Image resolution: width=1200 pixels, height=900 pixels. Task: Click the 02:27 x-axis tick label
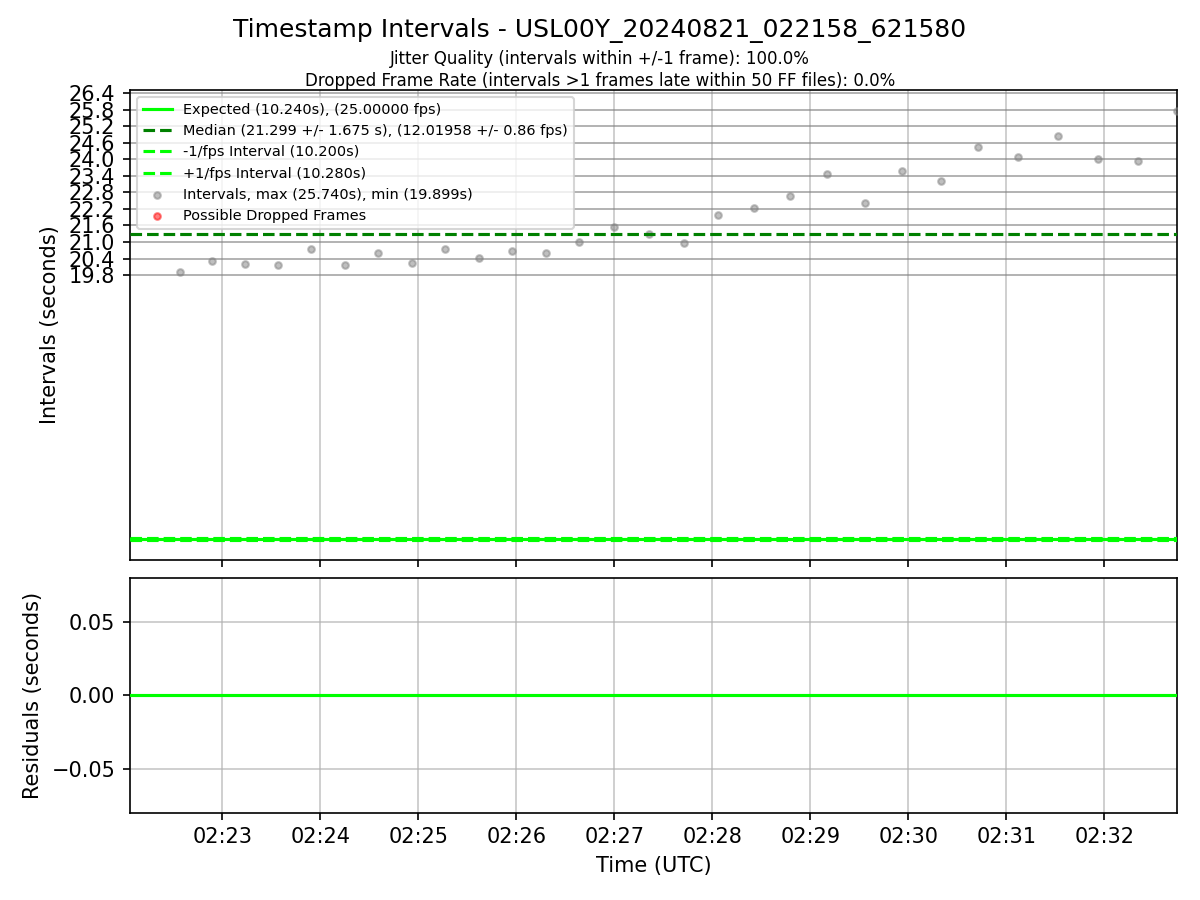point(614,836)
